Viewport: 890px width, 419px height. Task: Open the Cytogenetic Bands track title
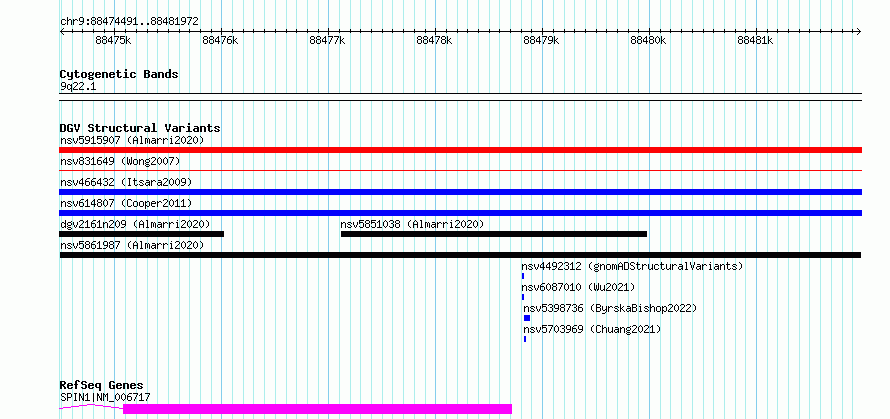click(x=119, y=74)
